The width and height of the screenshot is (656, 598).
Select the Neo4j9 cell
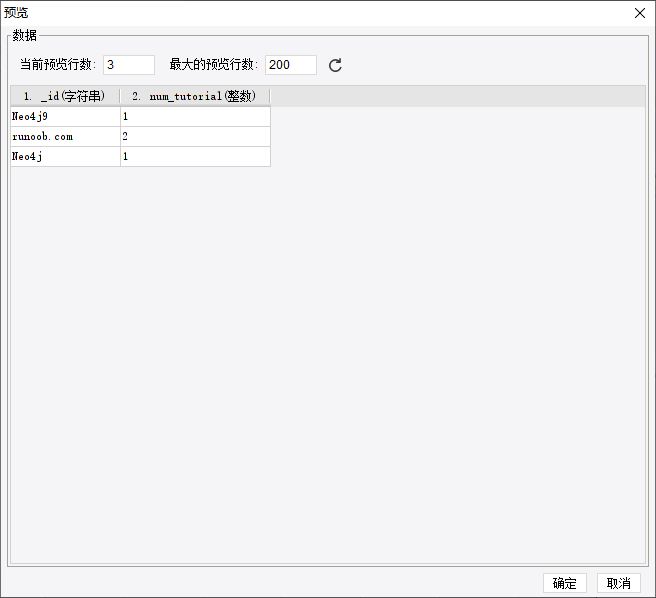[65, 116]
